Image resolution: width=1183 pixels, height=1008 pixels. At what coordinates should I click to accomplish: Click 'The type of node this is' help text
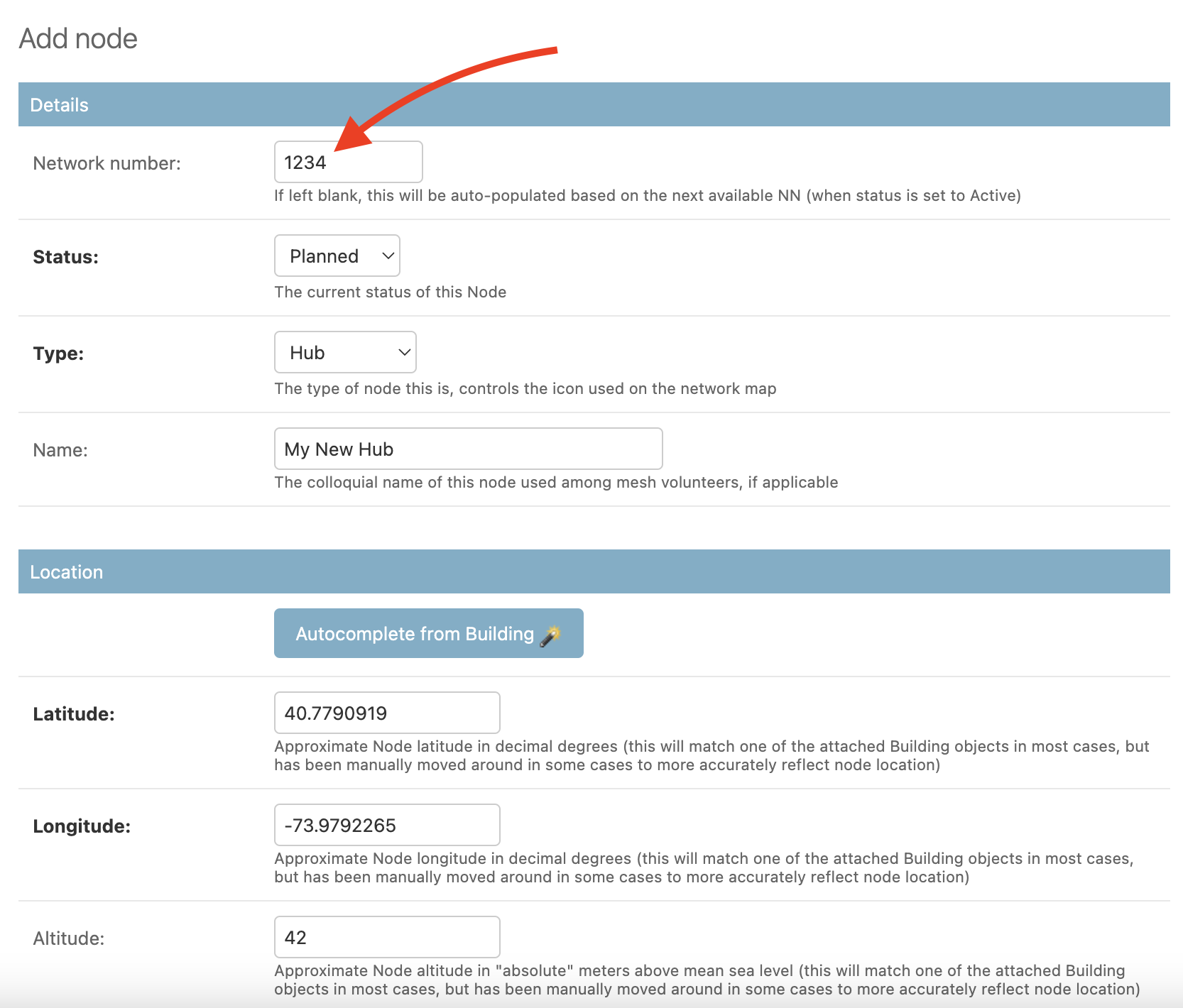525,388
